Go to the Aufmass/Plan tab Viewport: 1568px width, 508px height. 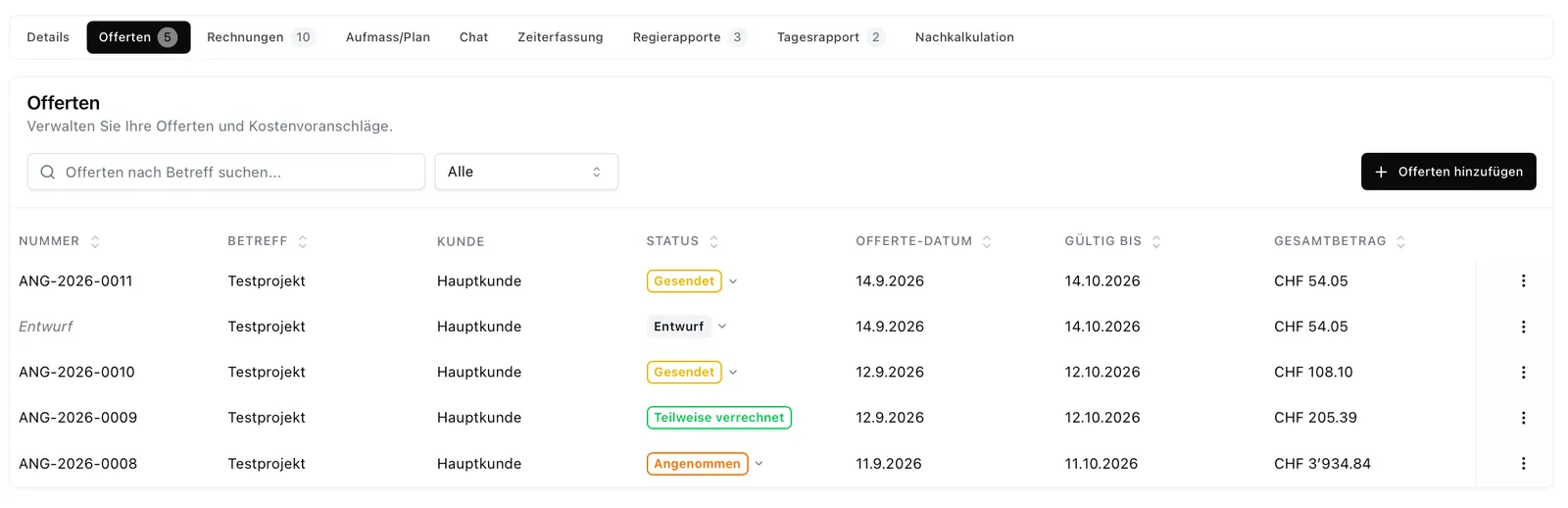(388, 37)
